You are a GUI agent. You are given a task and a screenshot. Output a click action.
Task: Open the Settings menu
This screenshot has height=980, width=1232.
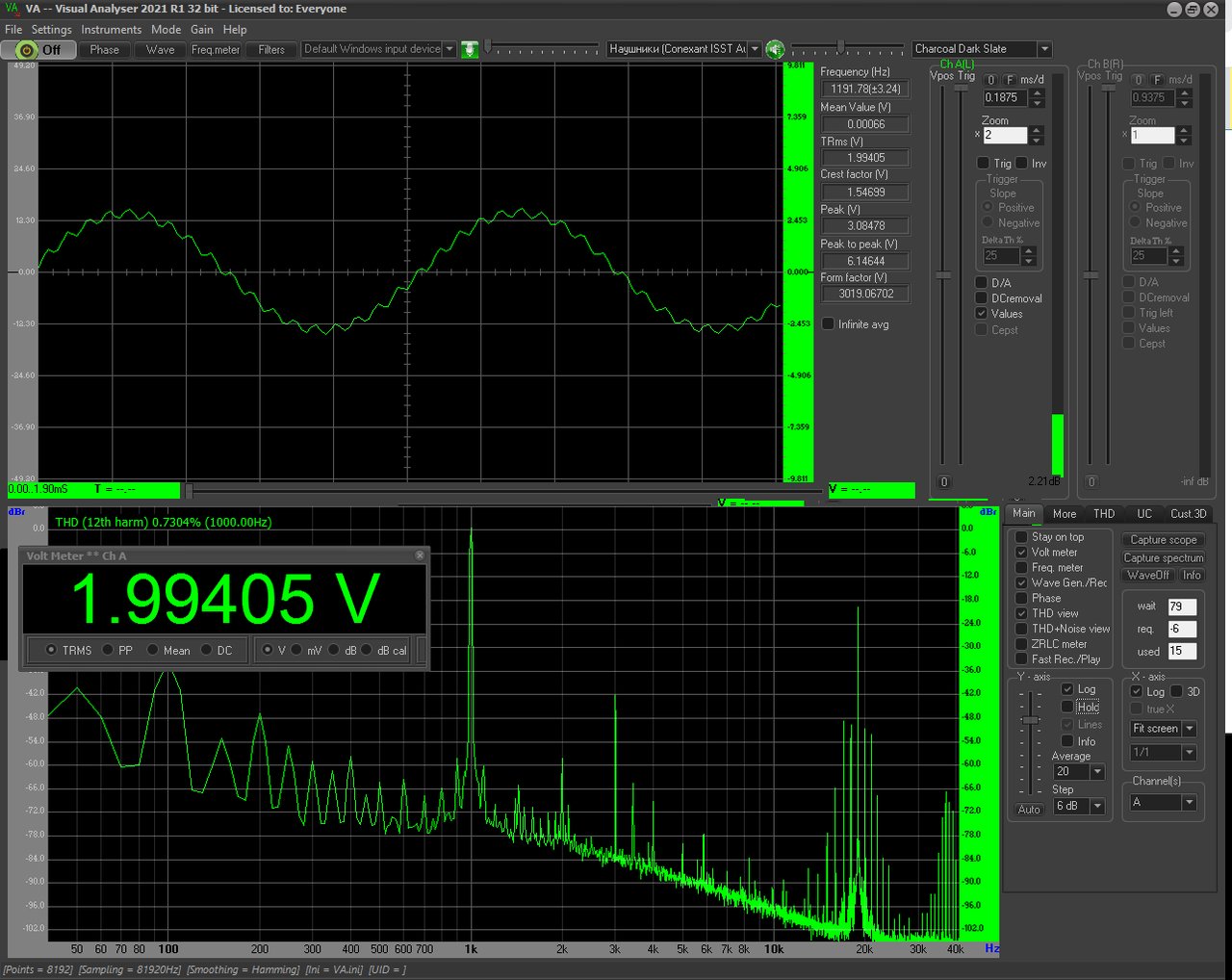pos(51,30)
